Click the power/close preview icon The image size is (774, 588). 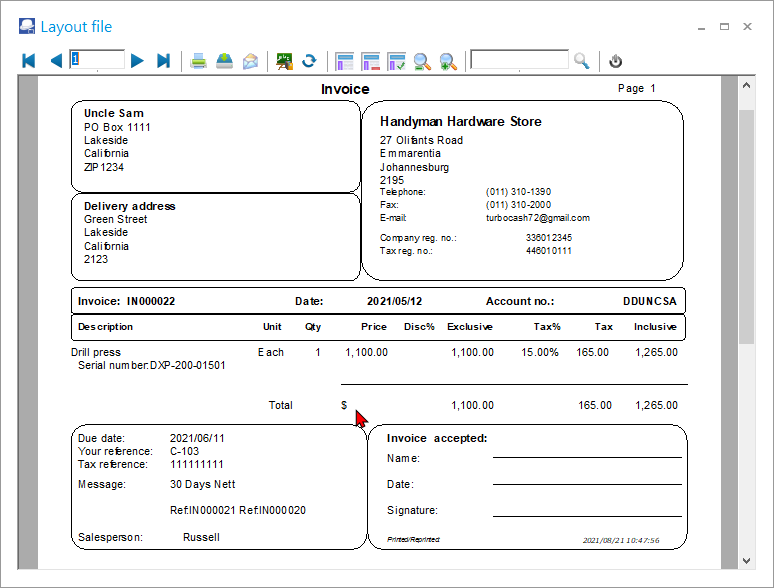coord(616,61)
